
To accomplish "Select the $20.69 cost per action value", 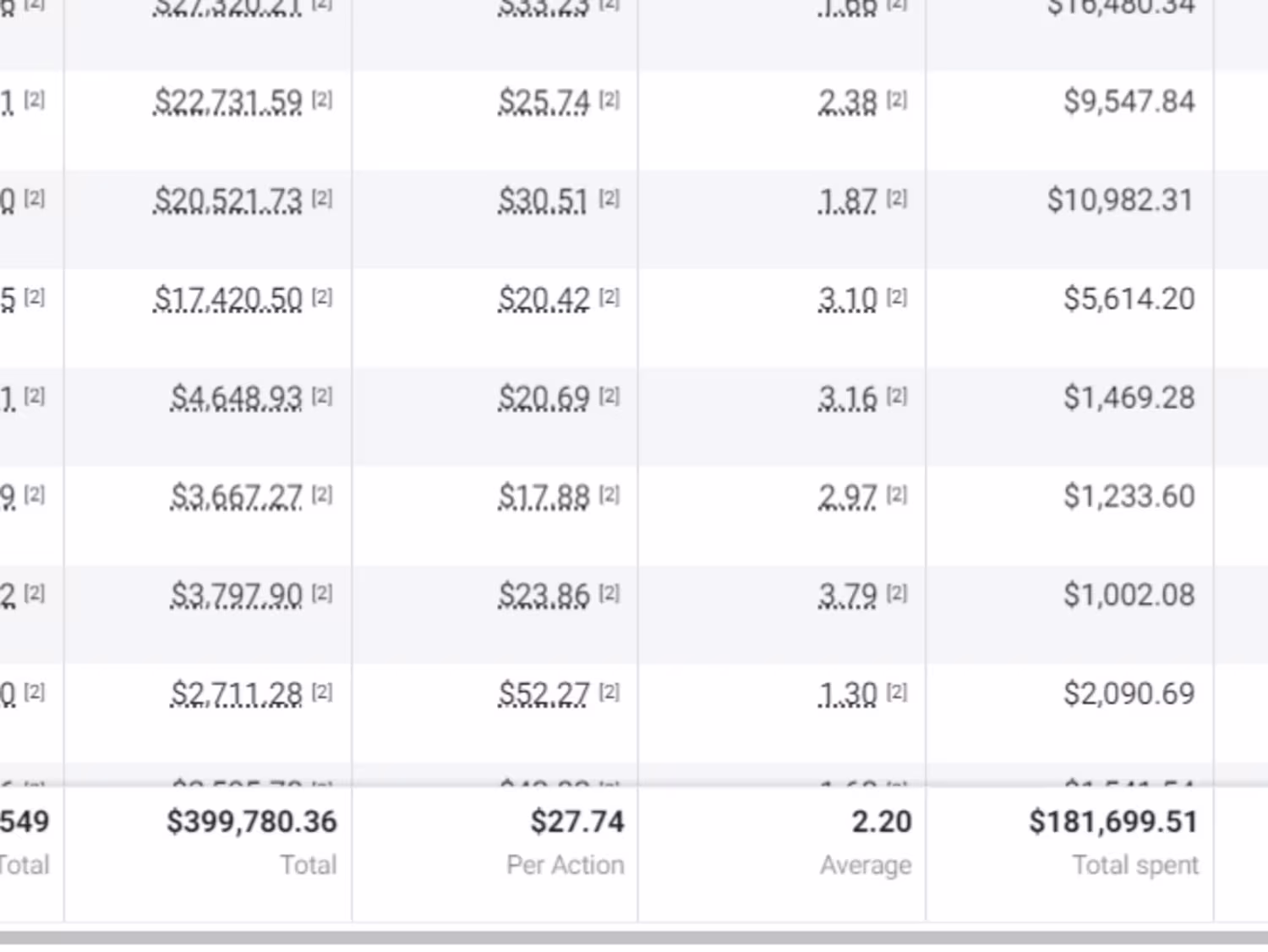I will pyautogui.click(x=544, y=398).
